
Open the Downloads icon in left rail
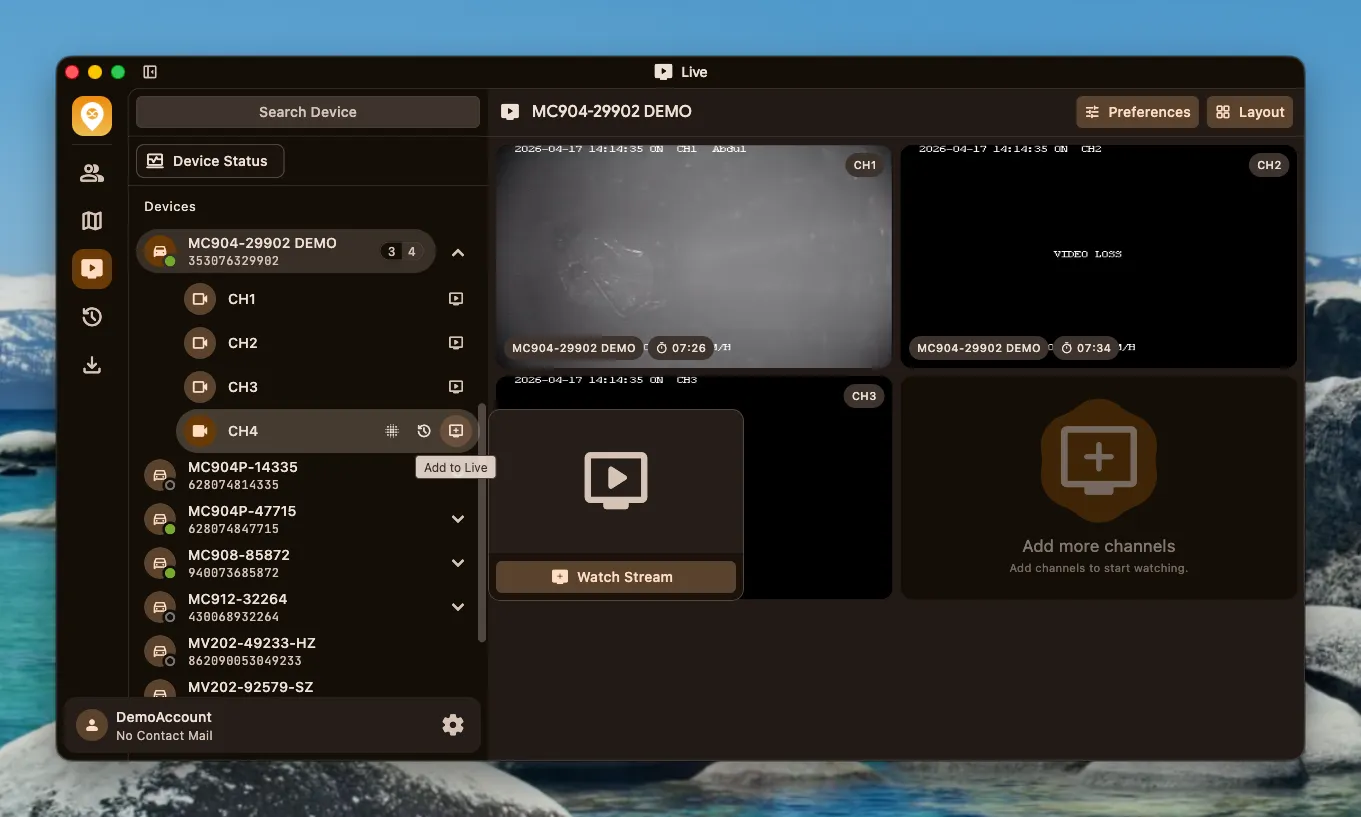pos(92,365)
